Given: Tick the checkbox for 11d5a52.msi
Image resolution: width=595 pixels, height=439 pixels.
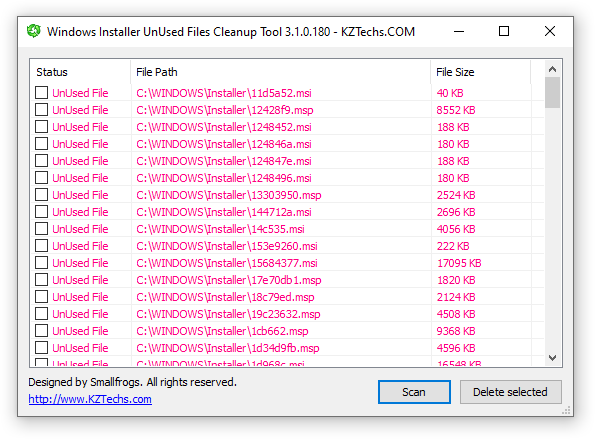Looking at the screenshot, I should [41, 93].
